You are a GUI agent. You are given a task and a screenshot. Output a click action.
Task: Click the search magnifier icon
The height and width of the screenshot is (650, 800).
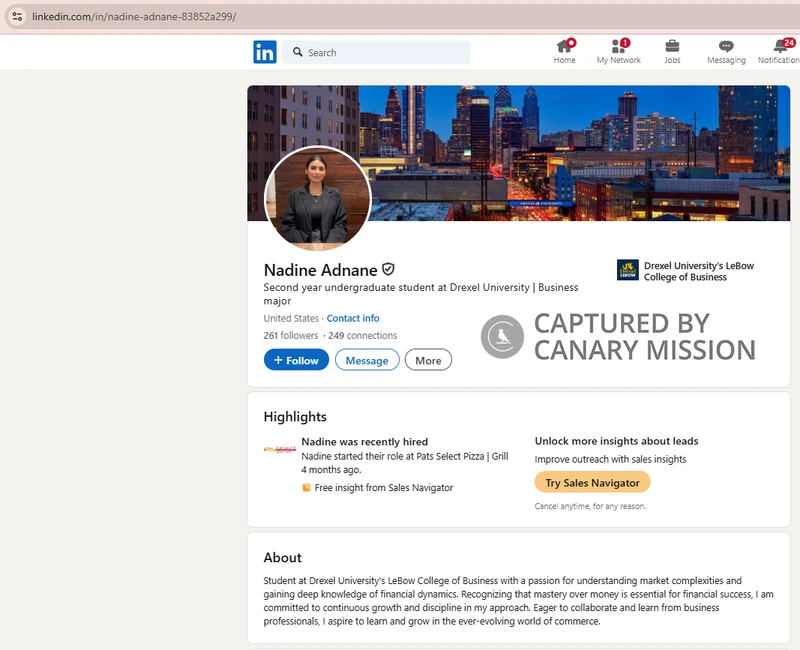pos(297,52)
